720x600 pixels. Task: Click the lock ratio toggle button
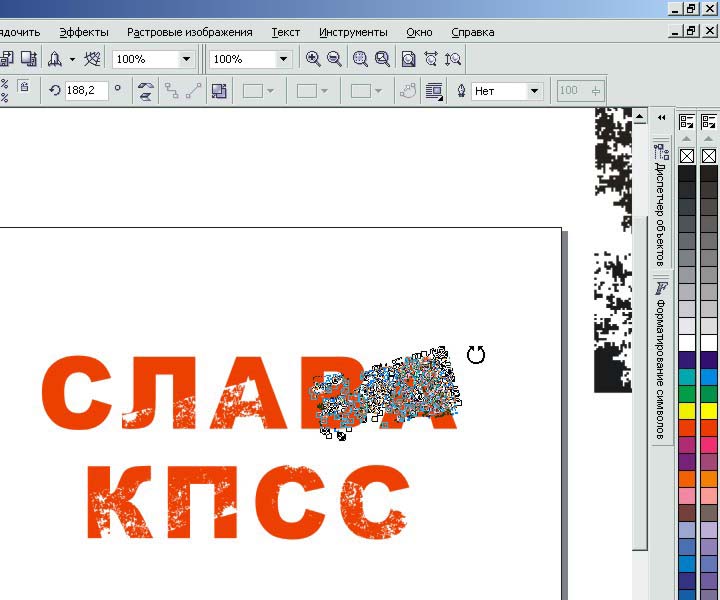pos(24,87)
